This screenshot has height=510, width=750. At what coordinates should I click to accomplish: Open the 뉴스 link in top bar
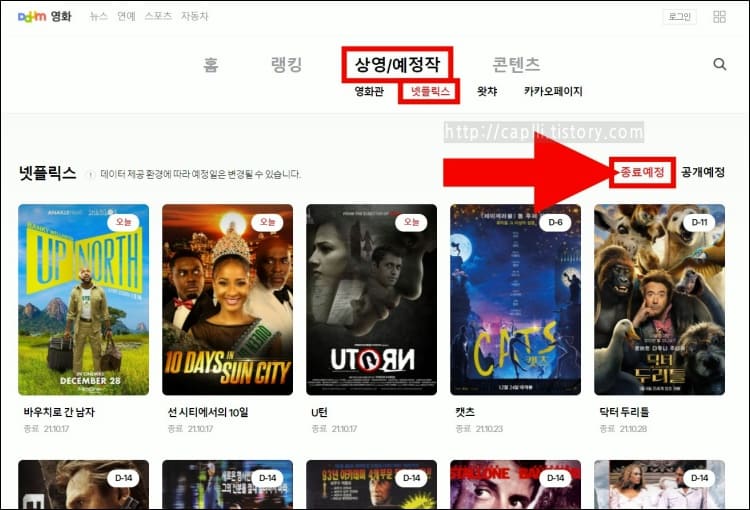coord(99,16)
